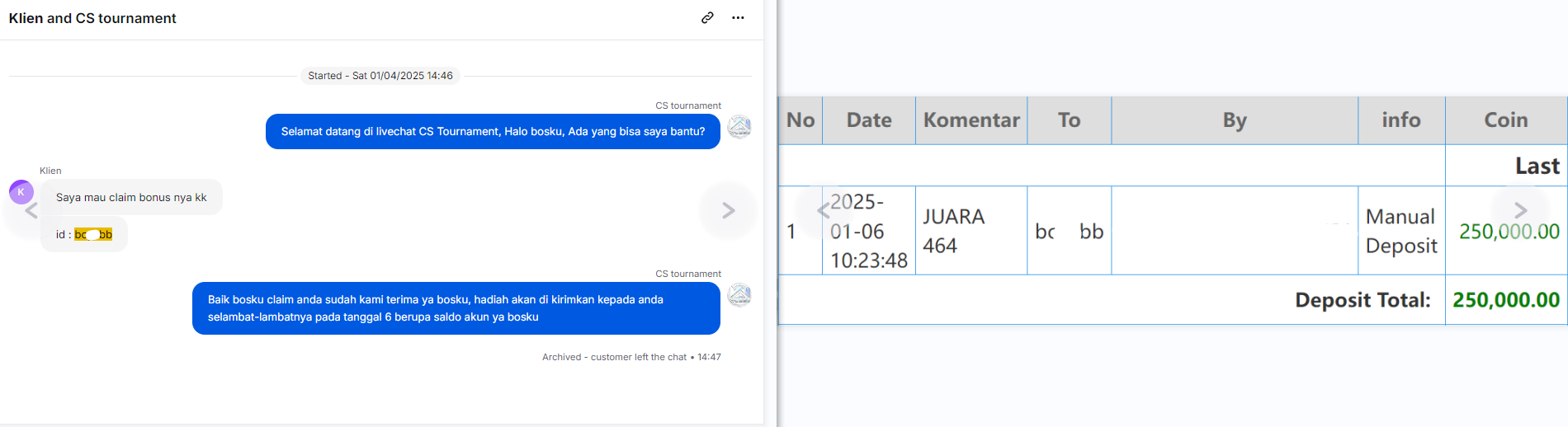Click the 'Komentar' column header
Screen dimensions: 1568x427
[971, 120]
